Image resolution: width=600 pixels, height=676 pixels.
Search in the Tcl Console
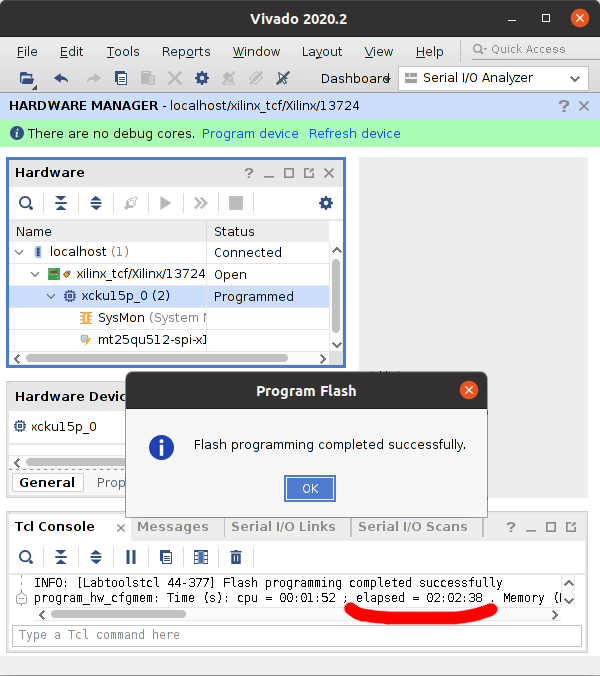click(x=26, y=557)
